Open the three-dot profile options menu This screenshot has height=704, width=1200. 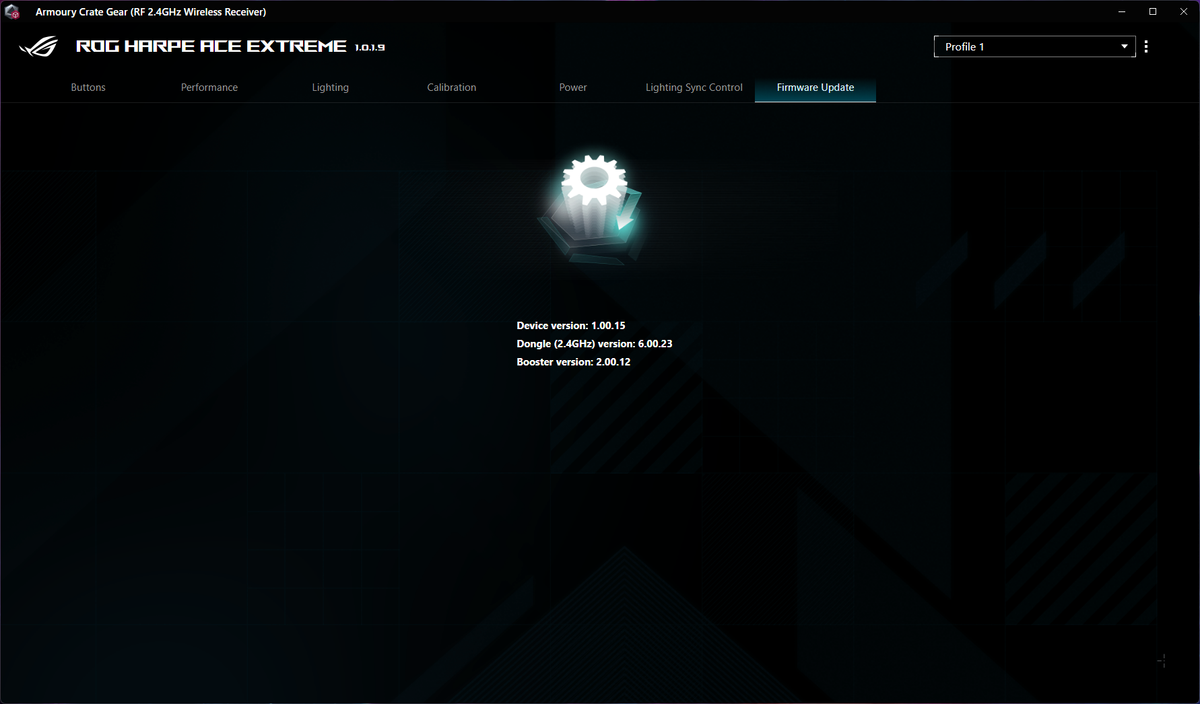click(x=1146, y=47)
